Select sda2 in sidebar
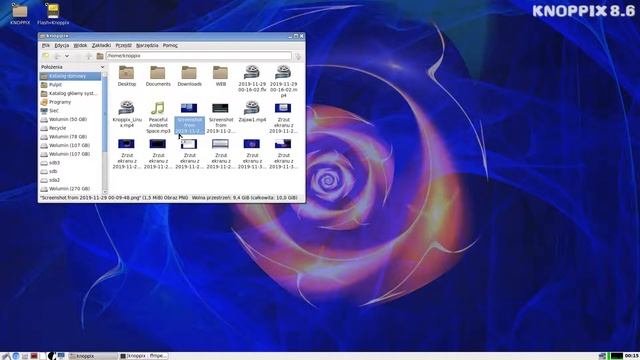 click(70, 180)
